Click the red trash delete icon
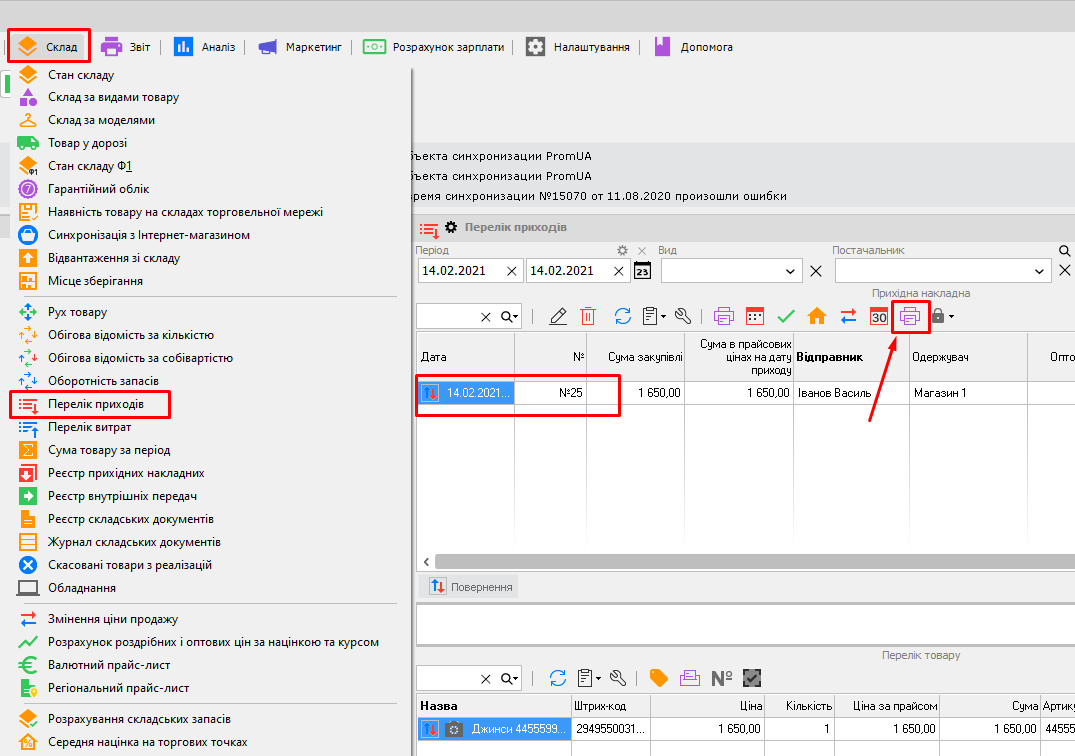1075x756 pixels. coord(588,316)
